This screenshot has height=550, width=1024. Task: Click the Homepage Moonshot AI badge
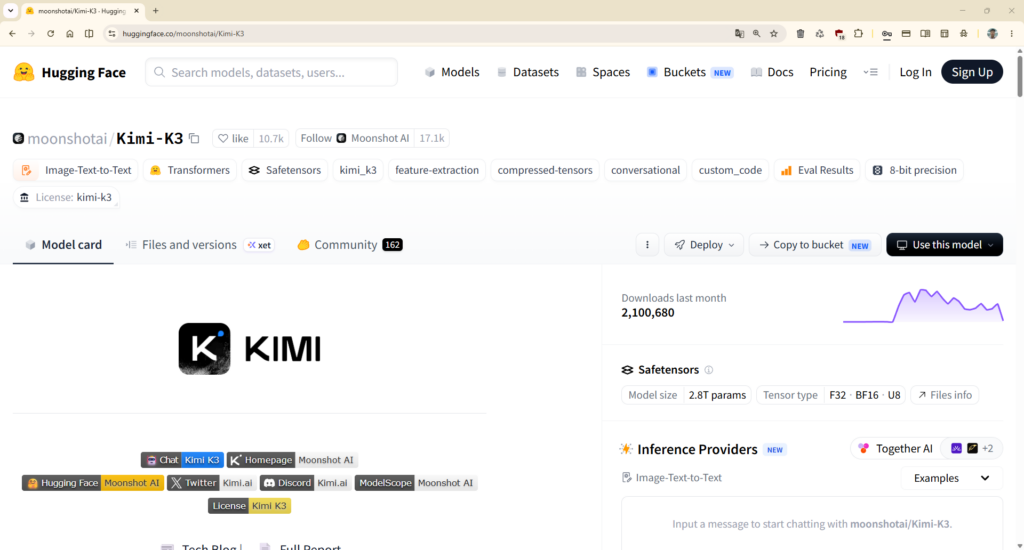pos(292,460)
